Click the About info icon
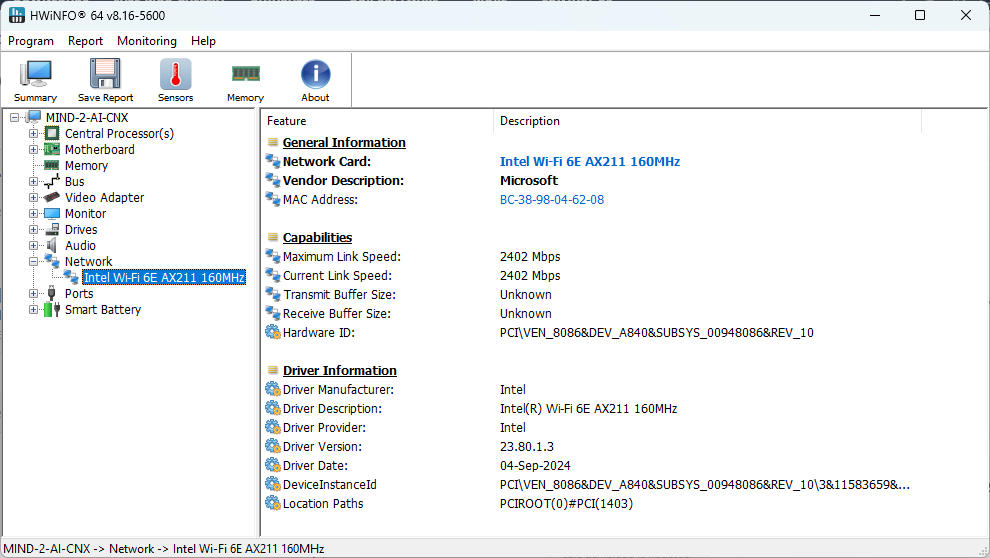 pos(315,74)
